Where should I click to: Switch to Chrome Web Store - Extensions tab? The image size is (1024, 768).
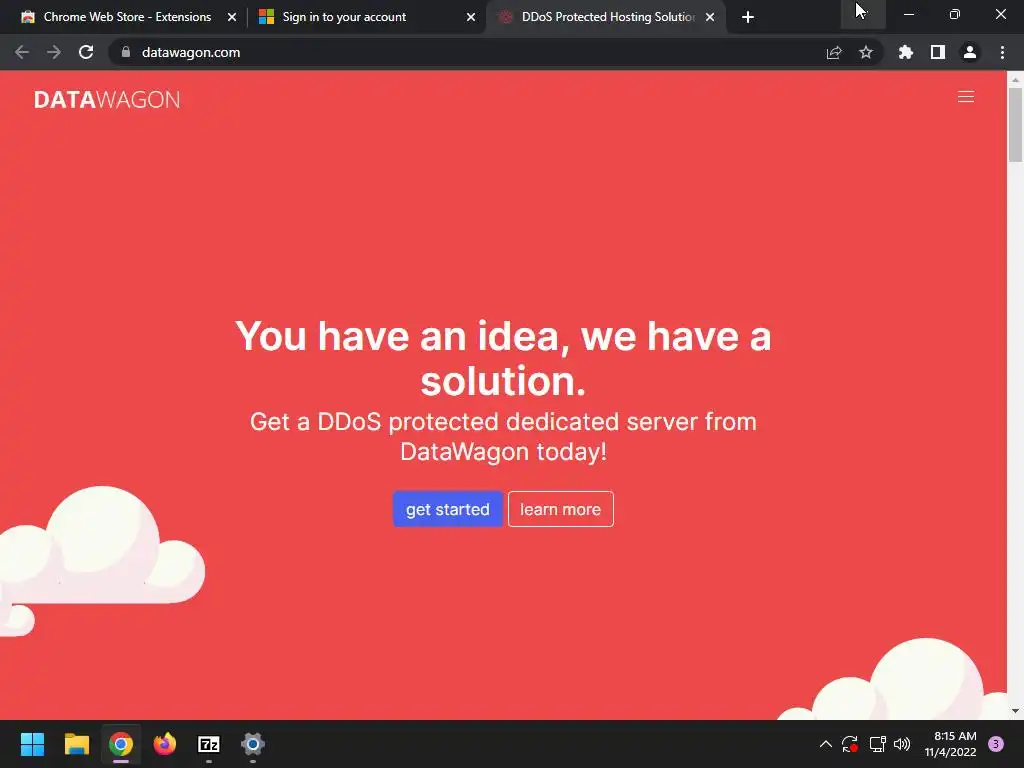(x=127, y=17)
